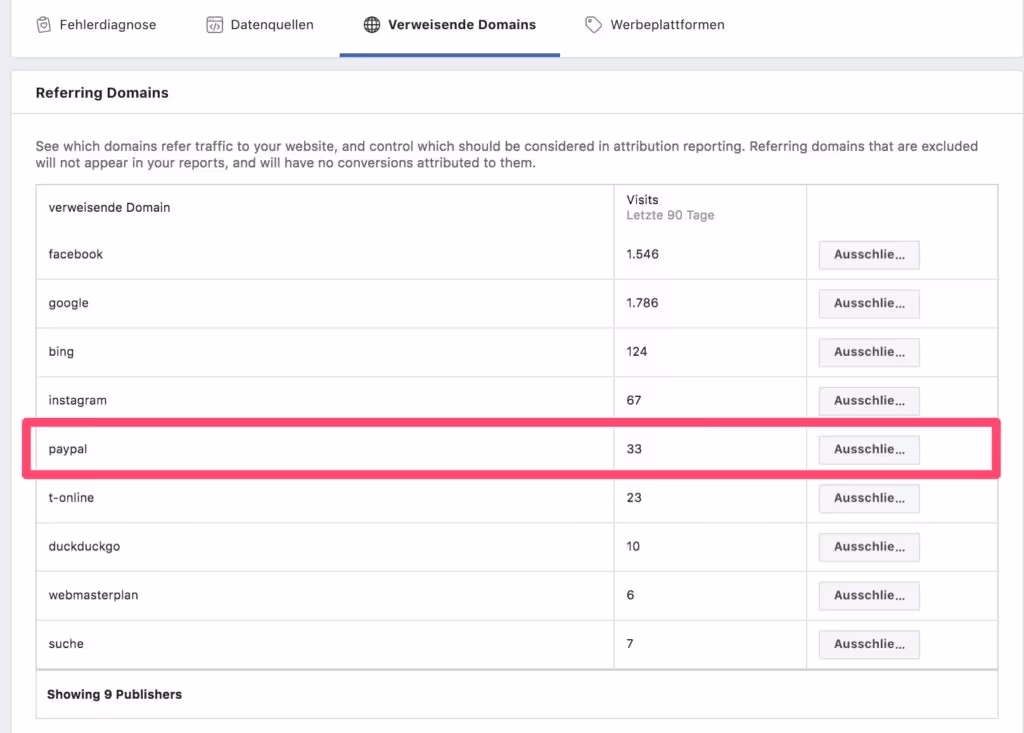The height and width of the screenshot is (733, 1024).
Task: Click the verweisende Domain column header
Action: pyautogui.click(x=109, y=207)
